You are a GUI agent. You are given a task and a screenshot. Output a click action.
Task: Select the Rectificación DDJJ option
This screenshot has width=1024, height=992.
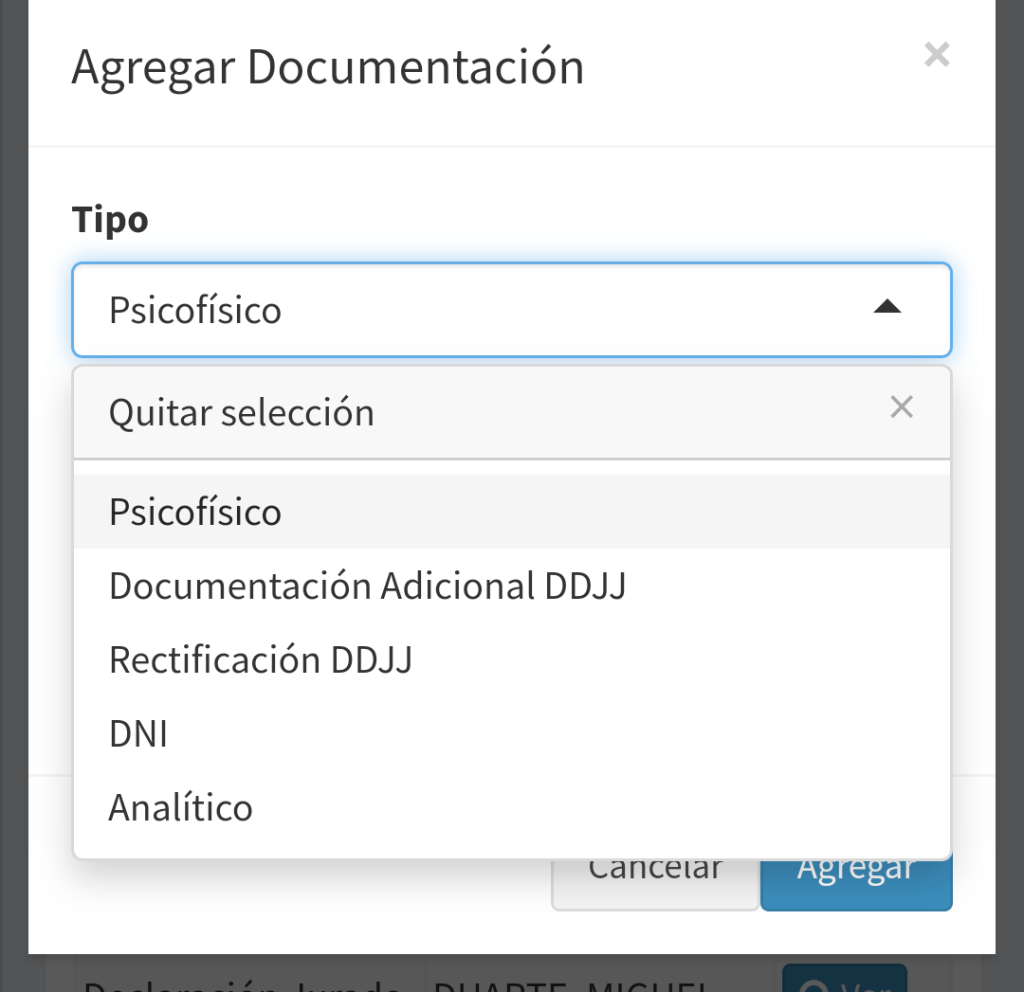click(x=261, y=660)
